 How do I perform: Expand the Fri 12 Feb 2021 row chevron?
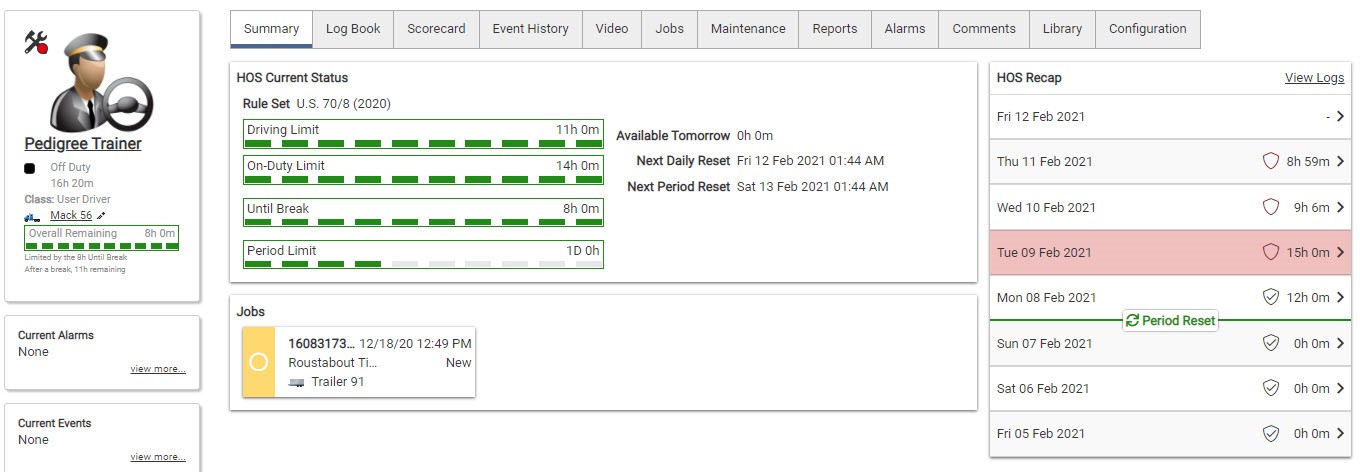click(1340, 117)
